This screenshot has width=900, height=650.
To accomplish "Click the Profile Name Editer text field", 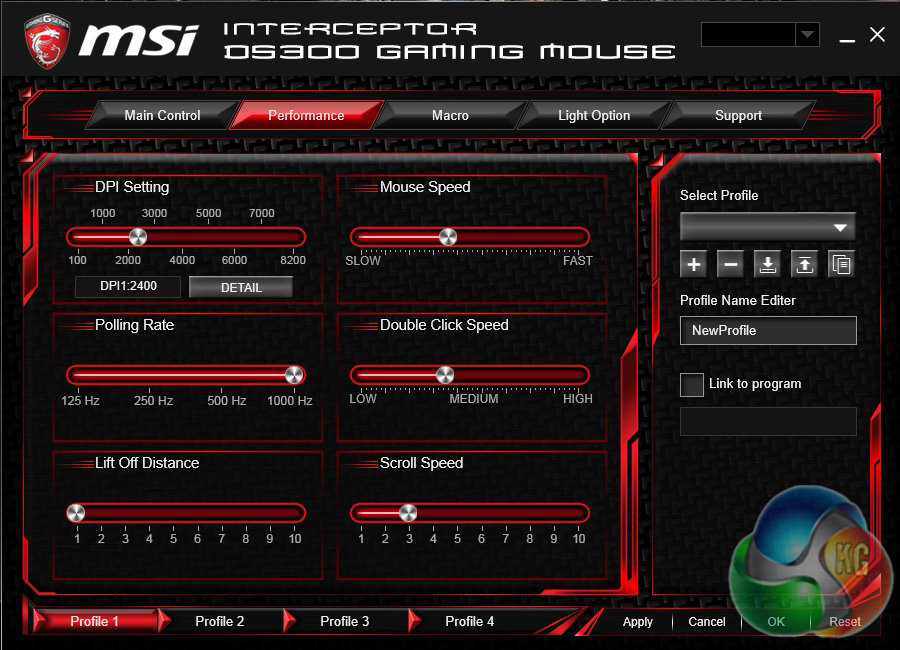I will click(x=768, y=330).
